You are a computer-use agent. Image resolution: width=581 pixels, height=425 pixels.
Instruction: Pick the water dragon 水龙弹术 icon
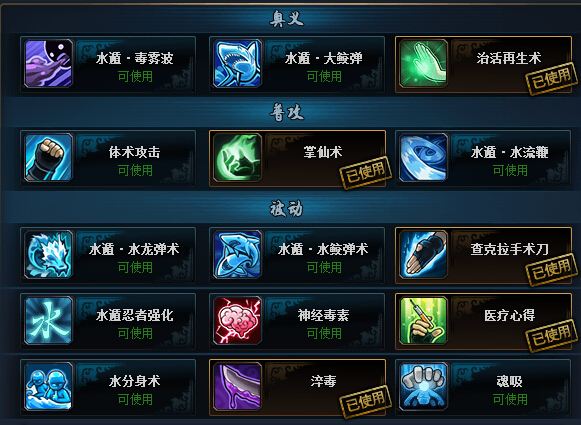(49, 254)
